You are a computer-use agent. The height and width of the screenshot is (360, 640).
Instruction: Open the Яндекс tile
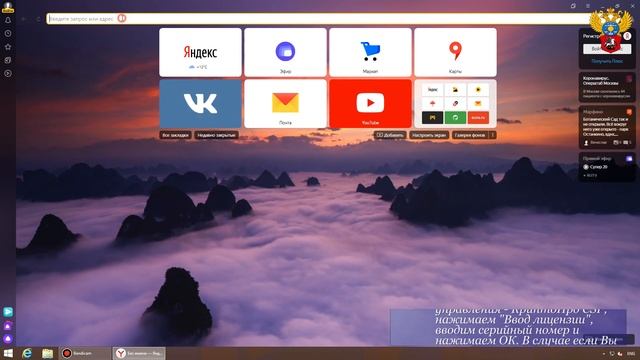click(200, 52)
